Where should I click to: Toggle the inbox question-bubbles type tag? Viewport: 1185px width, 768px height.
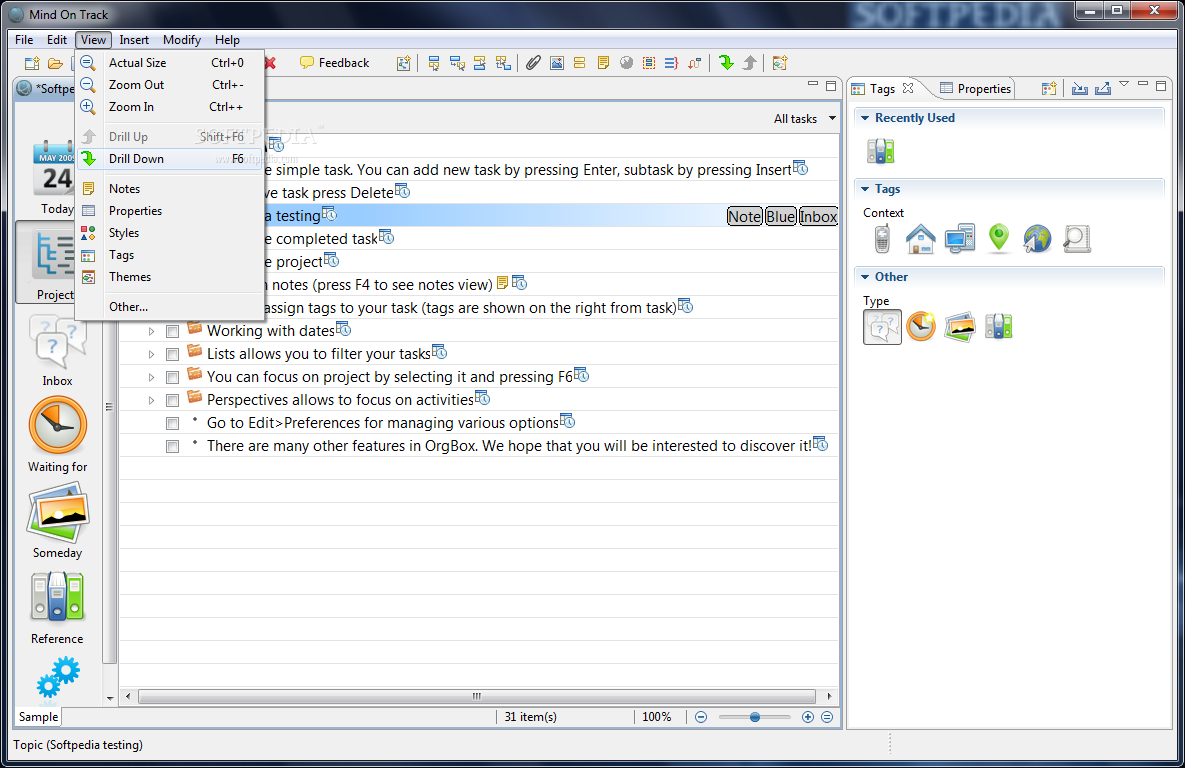coord(882,327)
